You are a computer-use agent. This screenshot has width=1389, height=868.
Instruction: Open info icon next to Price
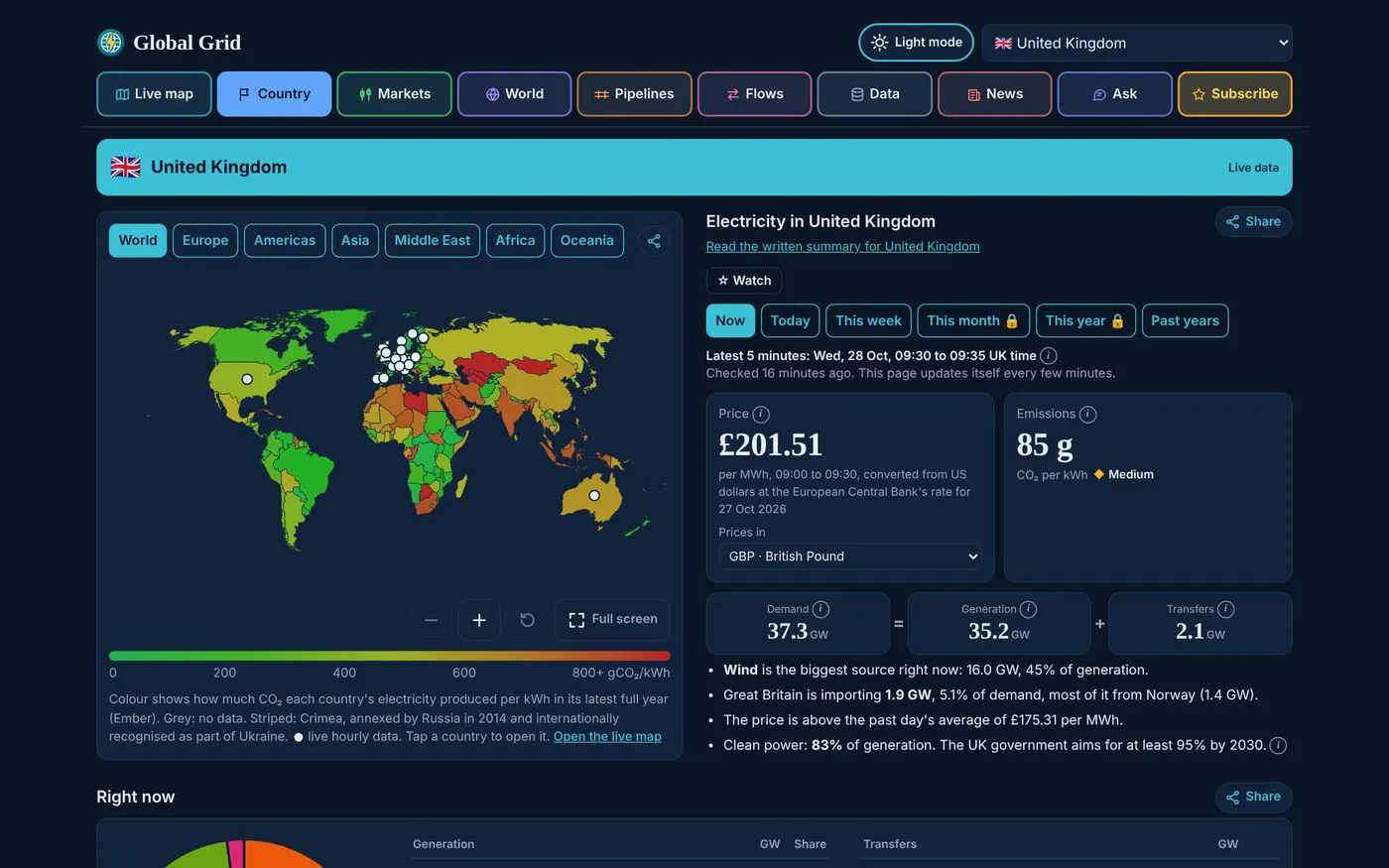tap(761, 415)
